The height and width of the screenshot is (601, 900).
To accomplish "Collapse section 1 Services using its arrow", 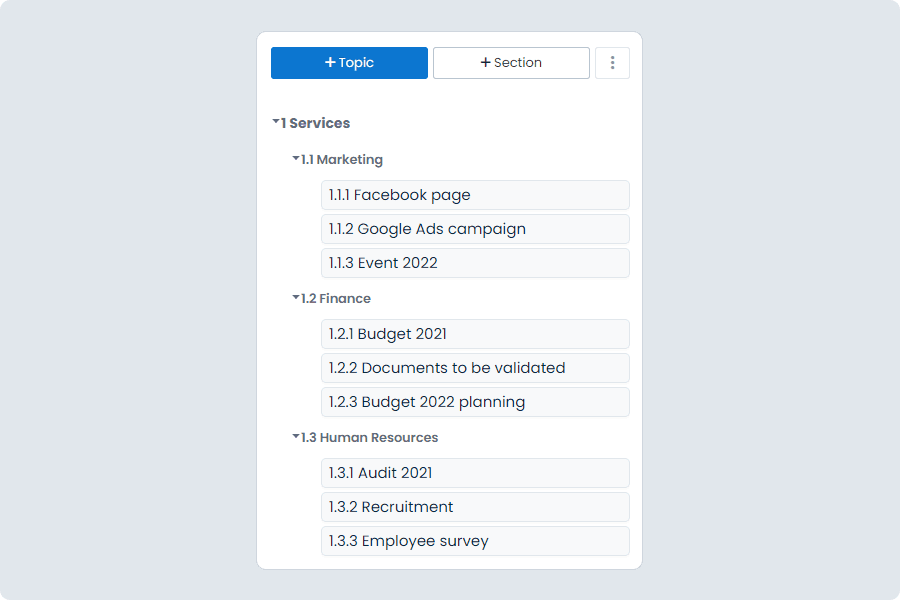I will pos(276,123).
